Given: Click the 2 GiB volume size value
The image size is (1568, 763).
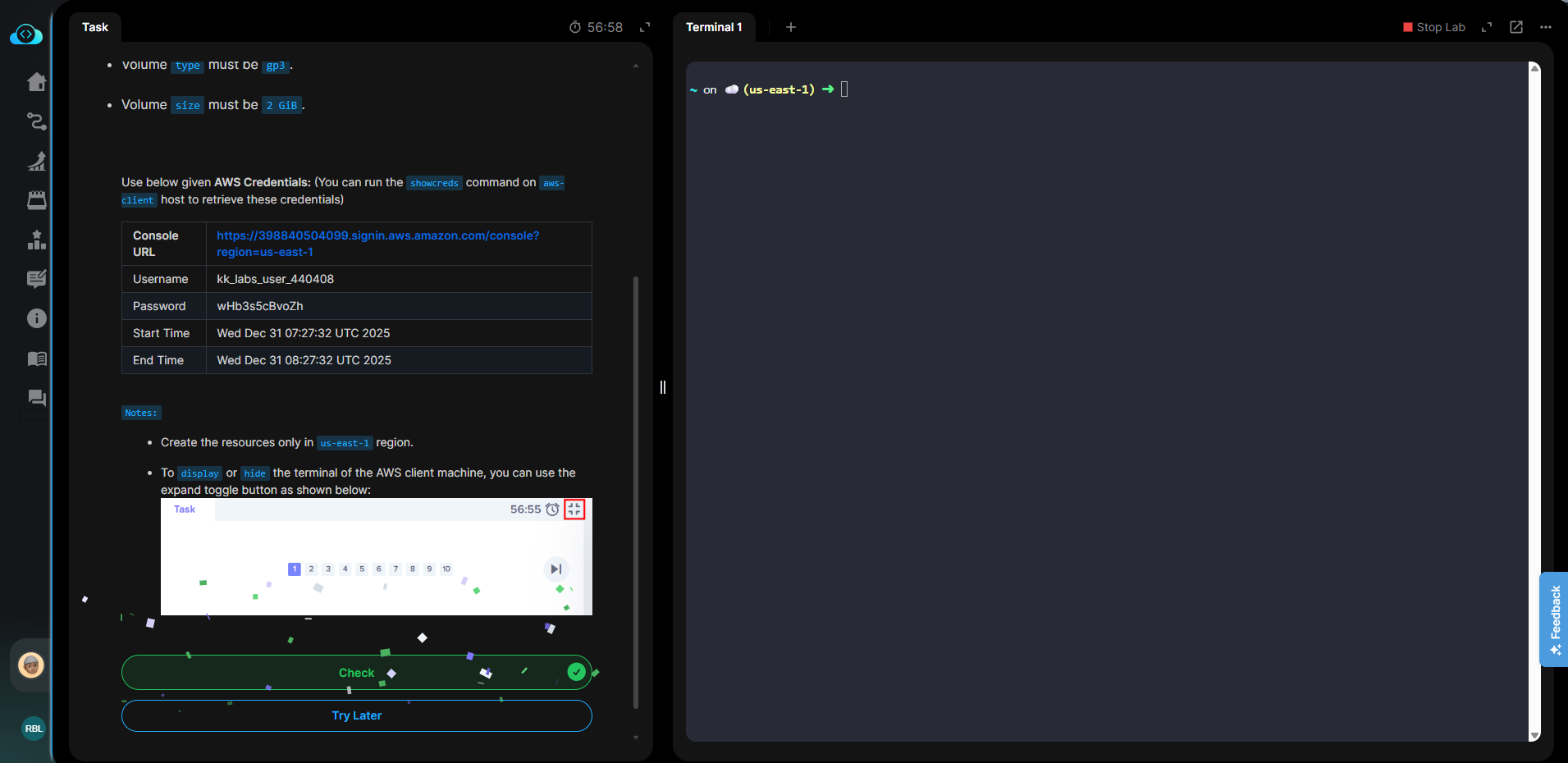Looking at the screenshot, I should click(281, 105).
